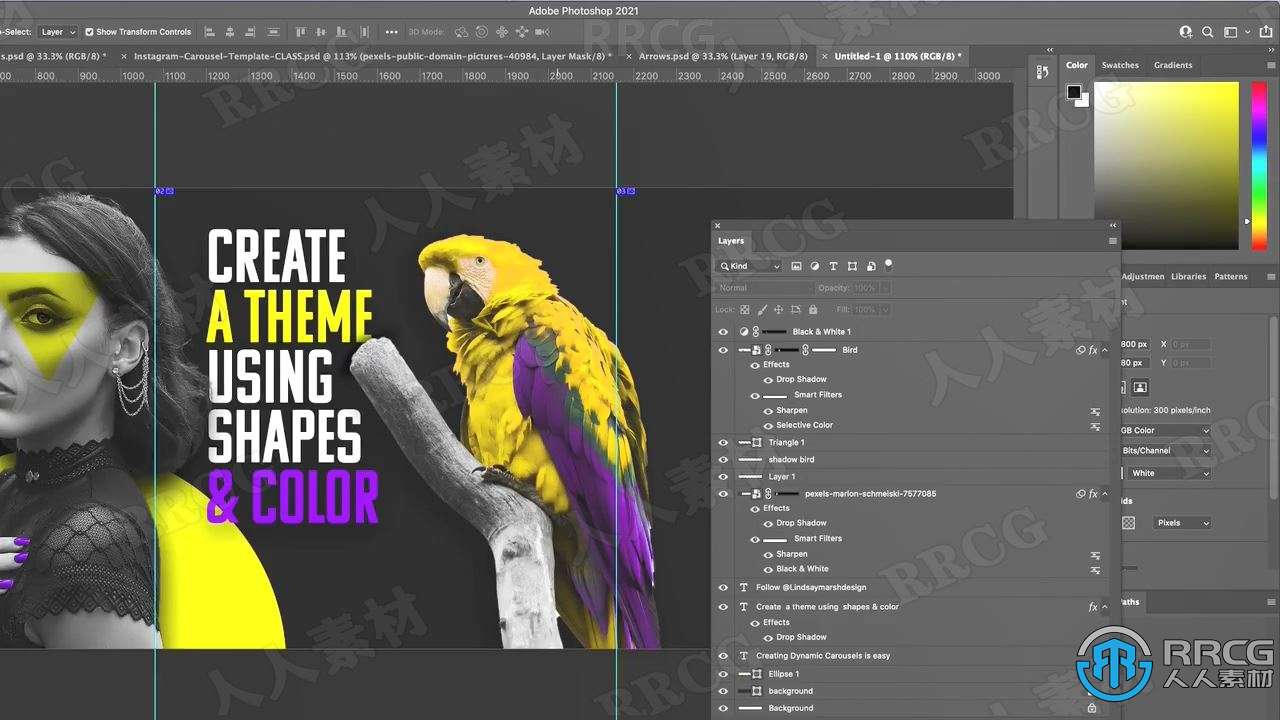Click the lock all padlock icon
1280x720 pixels.
click(x=813, y=310)
